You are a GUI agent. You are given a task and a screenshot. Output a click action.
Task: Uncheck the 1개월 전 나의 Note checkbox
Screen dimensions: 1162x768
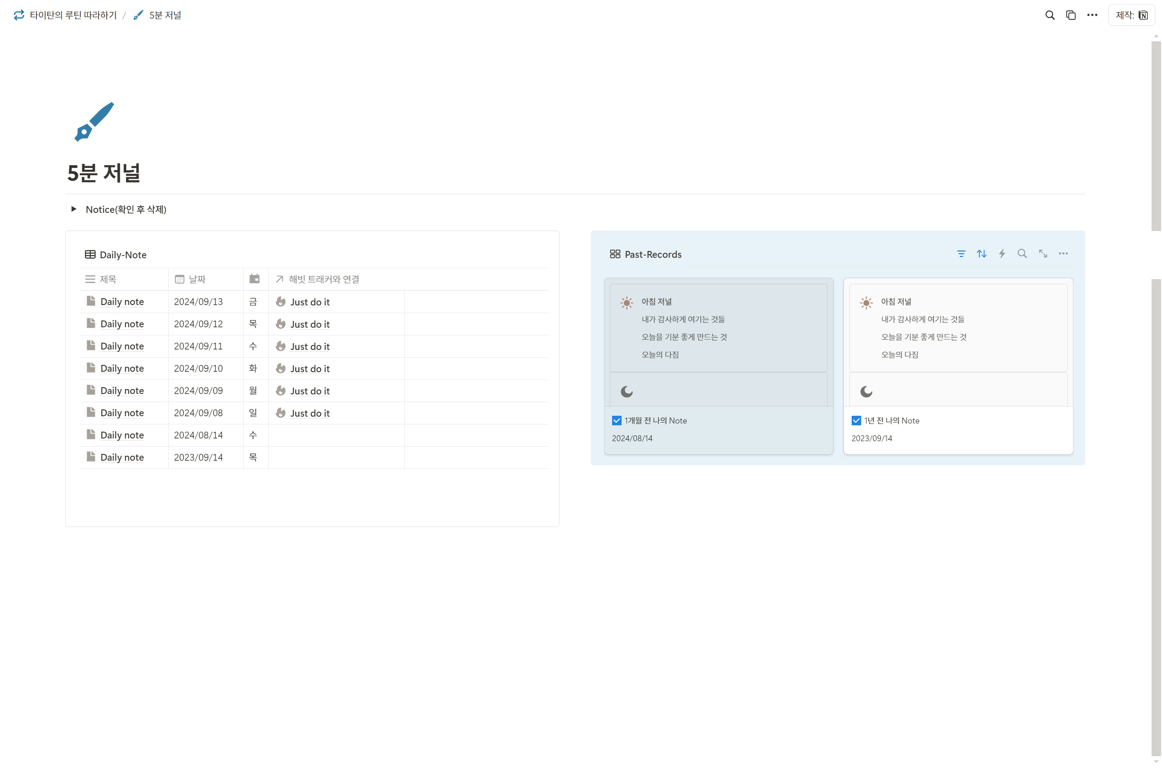[617, 420]
